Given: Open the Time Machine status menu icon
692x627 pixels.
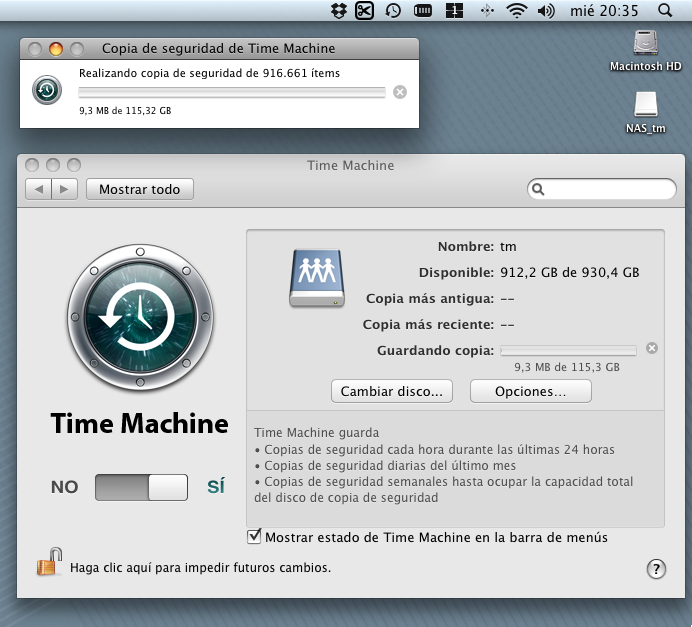Looking at the screenshot, I should tap(393, 11).
